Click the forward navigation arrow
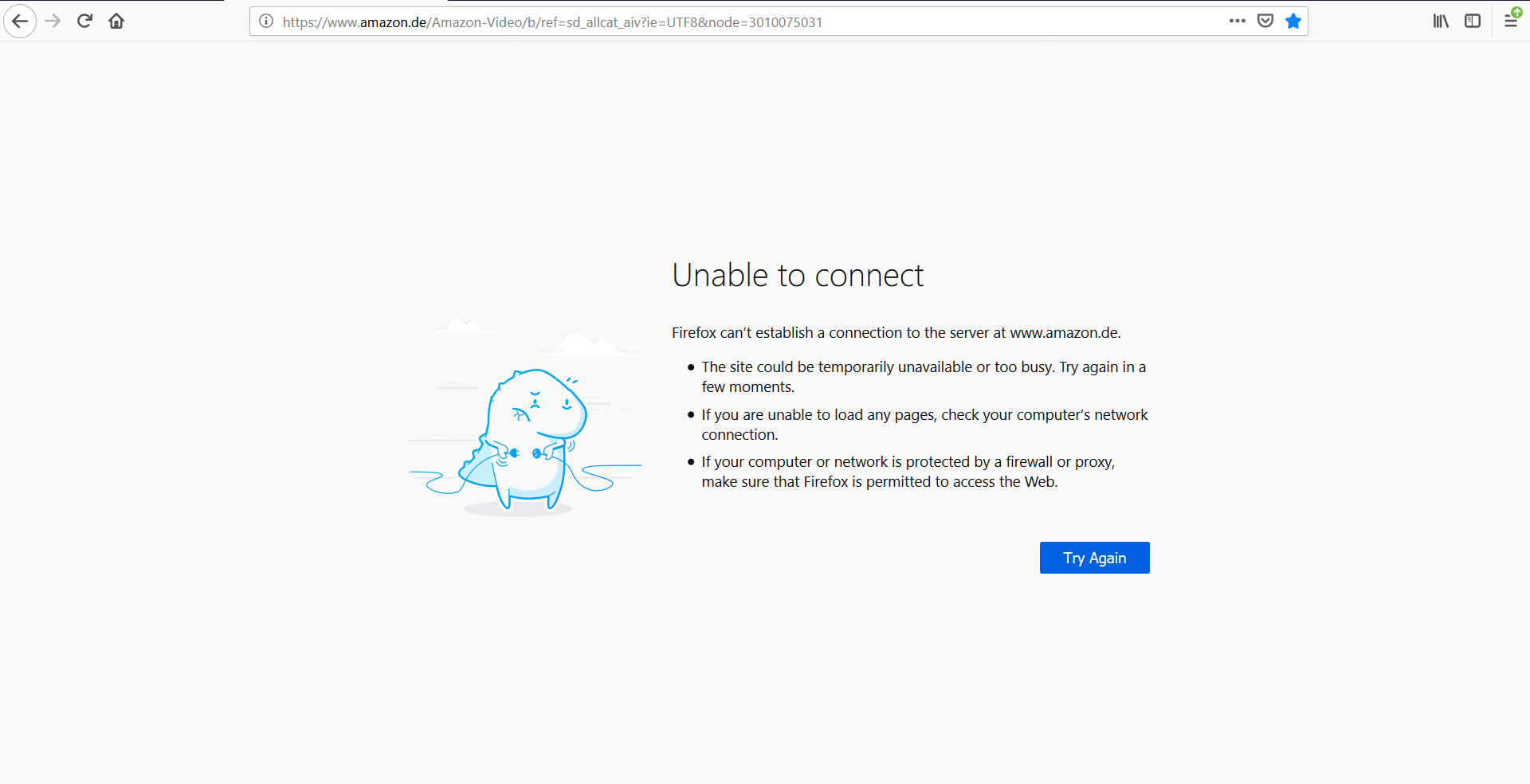This screenshot has width=1530, height=784. click(x=53, y=22)
